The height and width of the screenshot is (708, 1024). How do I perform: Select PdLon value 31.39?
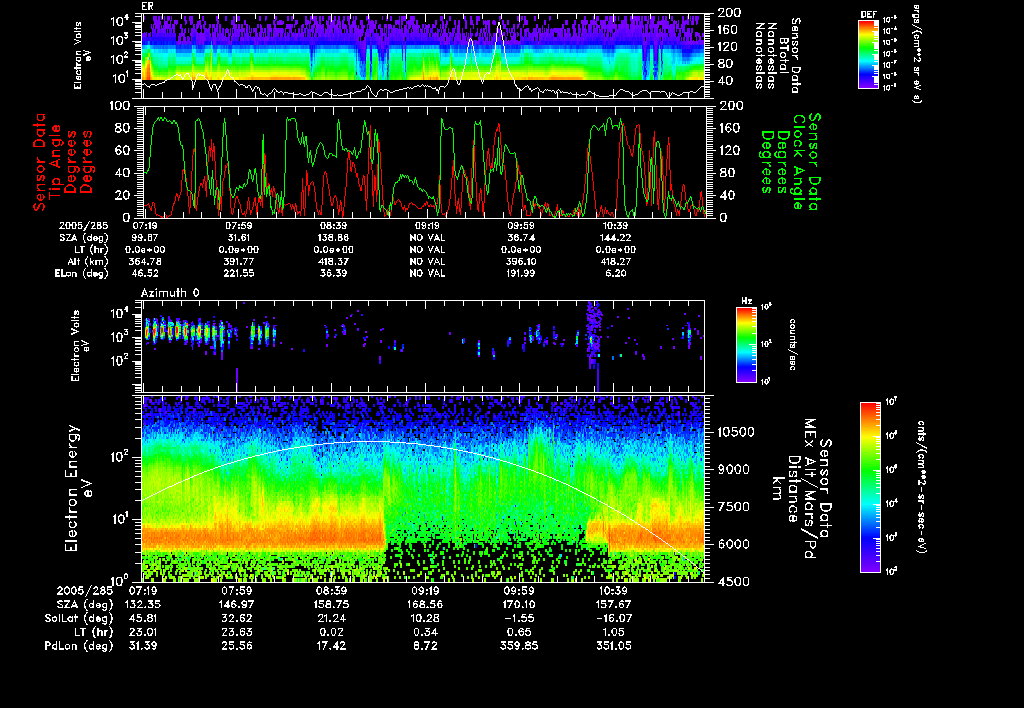143,646
